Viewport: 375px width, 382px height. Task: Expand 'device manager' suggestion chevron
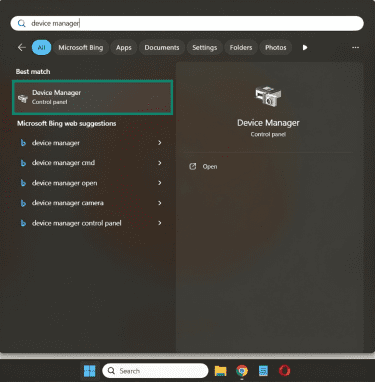(160, 143)
